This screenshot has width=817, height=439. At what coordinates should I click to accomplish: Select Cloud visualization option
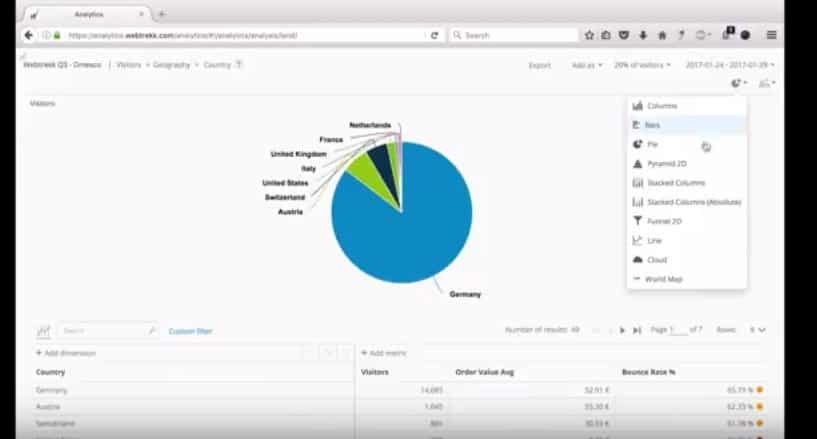pyautogui.click(x=656, y=260)
